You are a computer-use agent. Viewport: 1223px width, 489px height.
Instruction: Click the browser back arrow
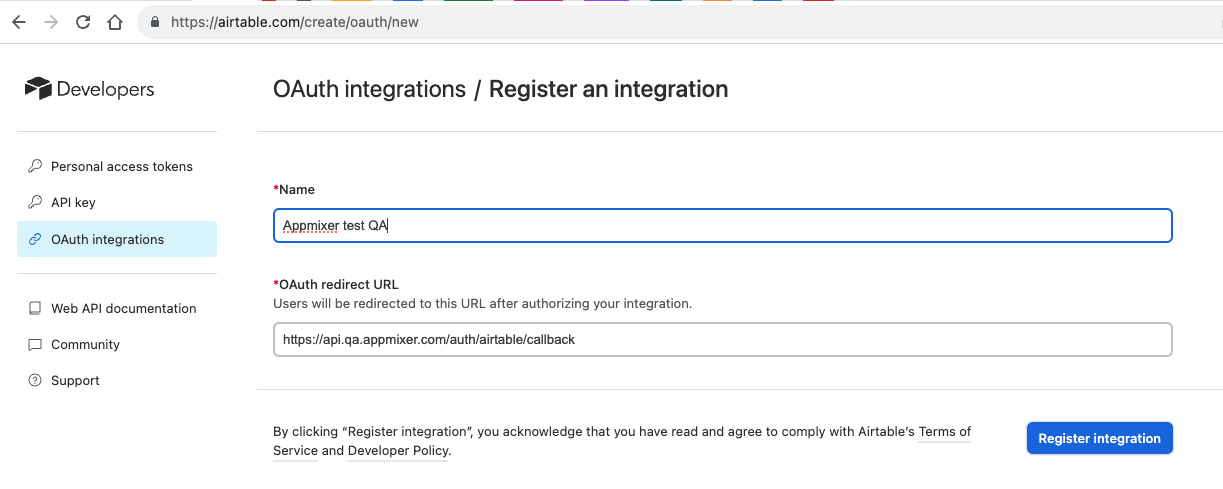[x=18, y=22]
